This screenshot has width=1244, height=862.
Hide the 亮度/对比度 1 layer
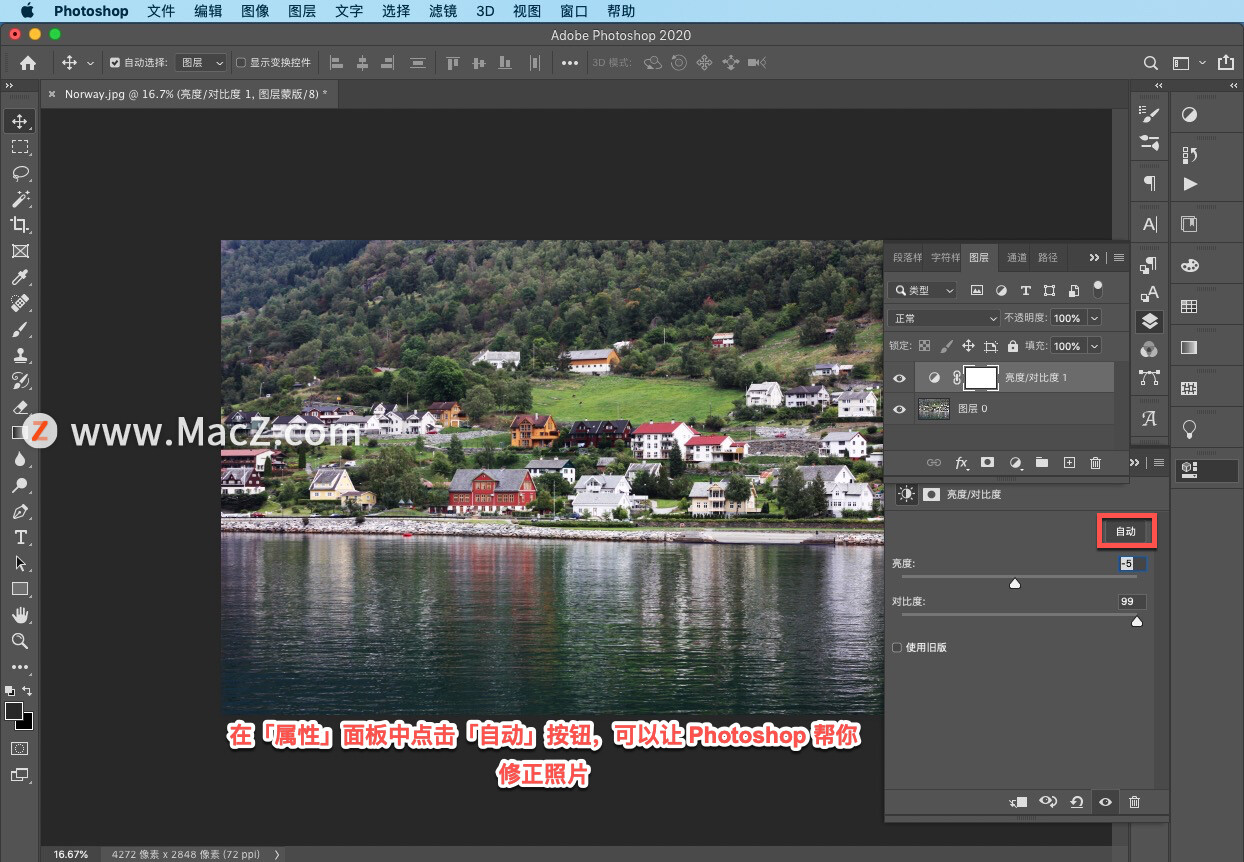[899, 378]
